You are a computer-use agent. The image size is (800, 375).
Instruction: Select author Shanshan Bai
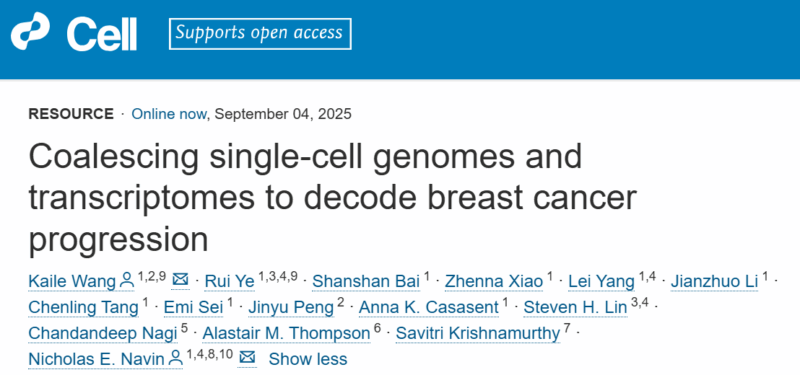point(366,281)
